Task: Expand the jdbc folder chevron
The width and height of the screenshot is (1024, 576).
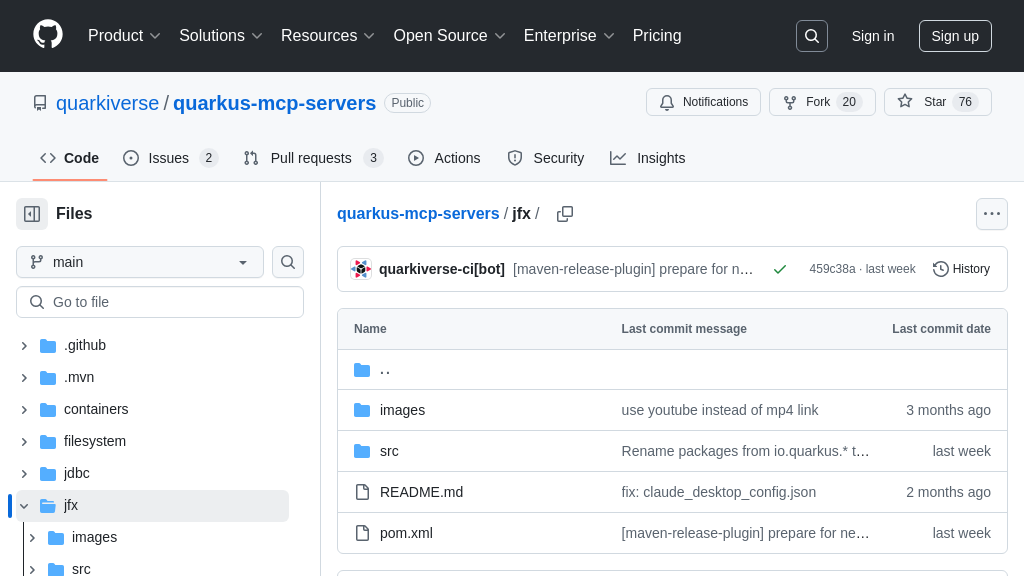Action: (x=24, y=473)
